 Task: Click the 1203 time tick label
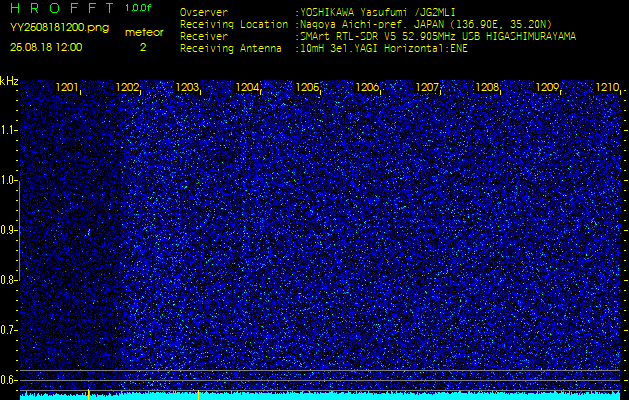pyautogui.click(x=187, y=87)
